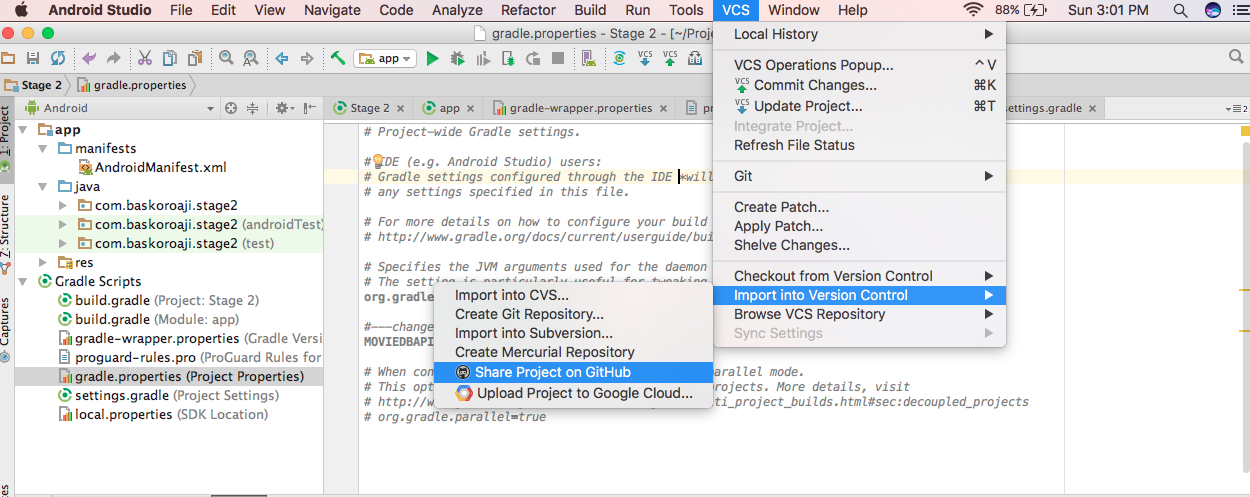Select Share Project on GitHub
This screenshot has height=497, width=1250.
(x=573, y=372)
